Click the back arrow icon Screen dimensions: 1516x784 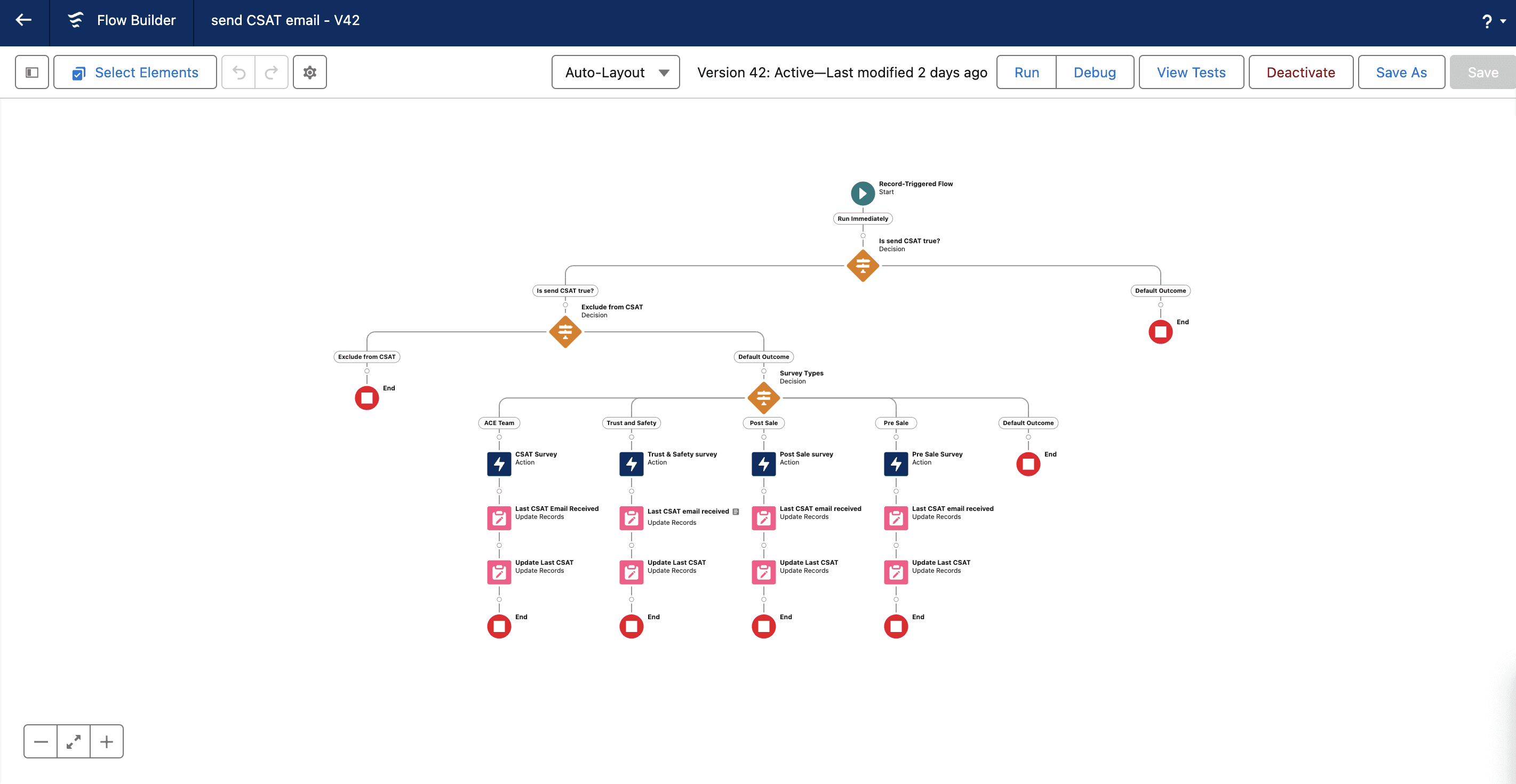23,21
